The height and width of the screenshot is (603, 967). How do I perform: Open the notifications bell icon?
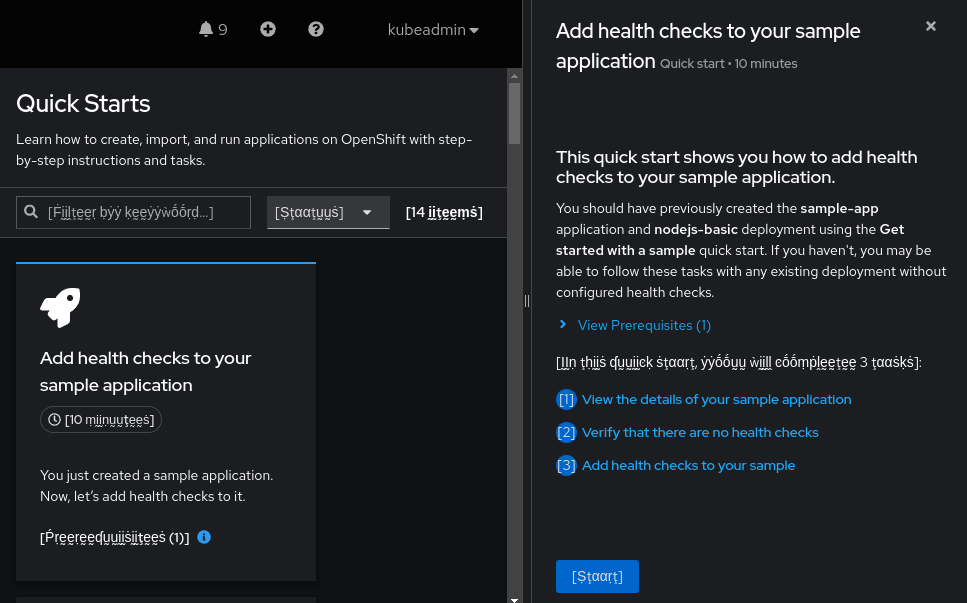(206, 29)
